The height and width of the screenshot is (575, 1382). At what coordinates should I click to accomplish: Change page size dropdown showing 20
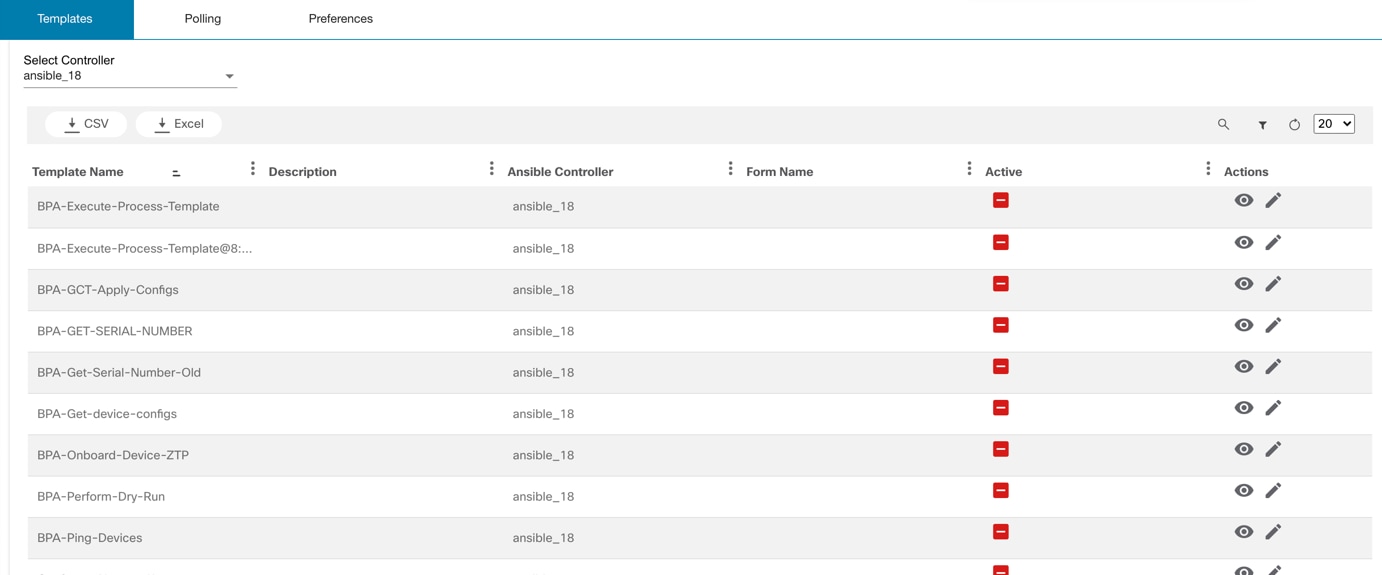tap(1333, 124)
